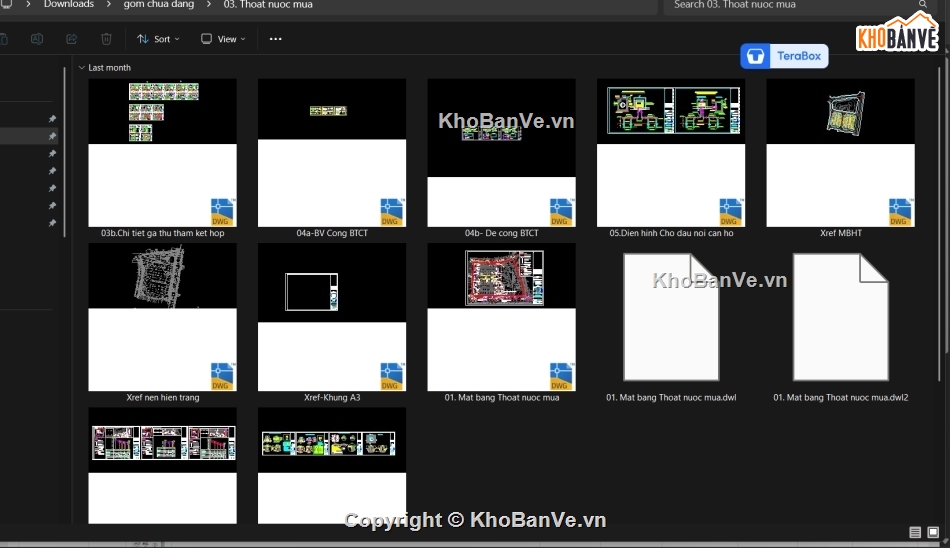Select 01. Mat bang Thoat nuoc mua.dwl file
This screenshot has height=548, width=950.
point(671,318)
